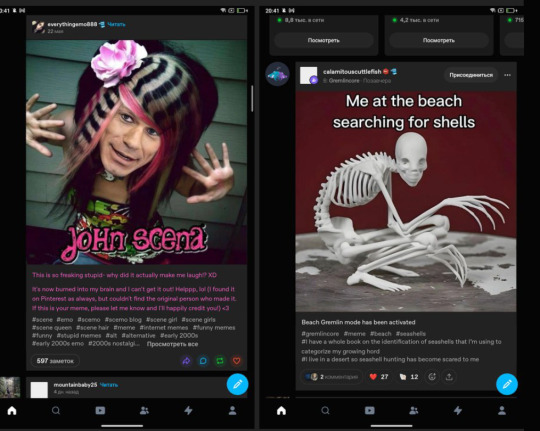Image resolution: width=540 pixels, height=431 pixels.
Task: Tap compose pencil button on left screen
Action: click(x=237, y=384)
